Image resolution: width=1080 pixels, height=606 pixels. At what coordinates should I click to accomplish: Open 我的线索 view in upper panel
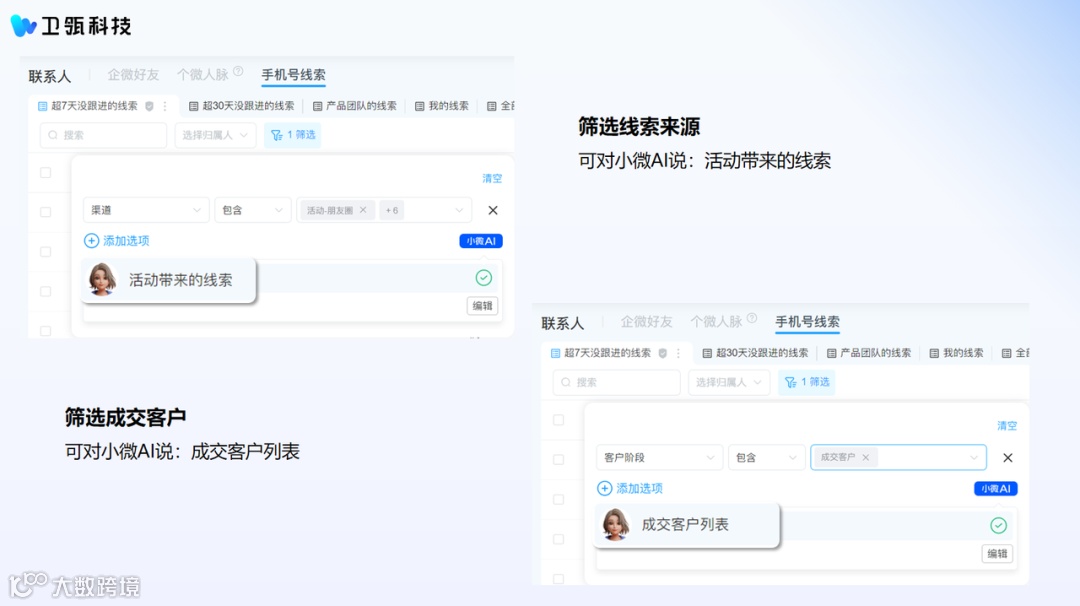point(442,106)
